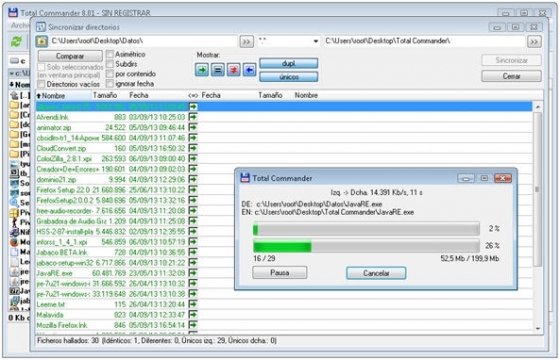Cancel the file copy operation
This screenshot has height=360, width=560.
376,273
